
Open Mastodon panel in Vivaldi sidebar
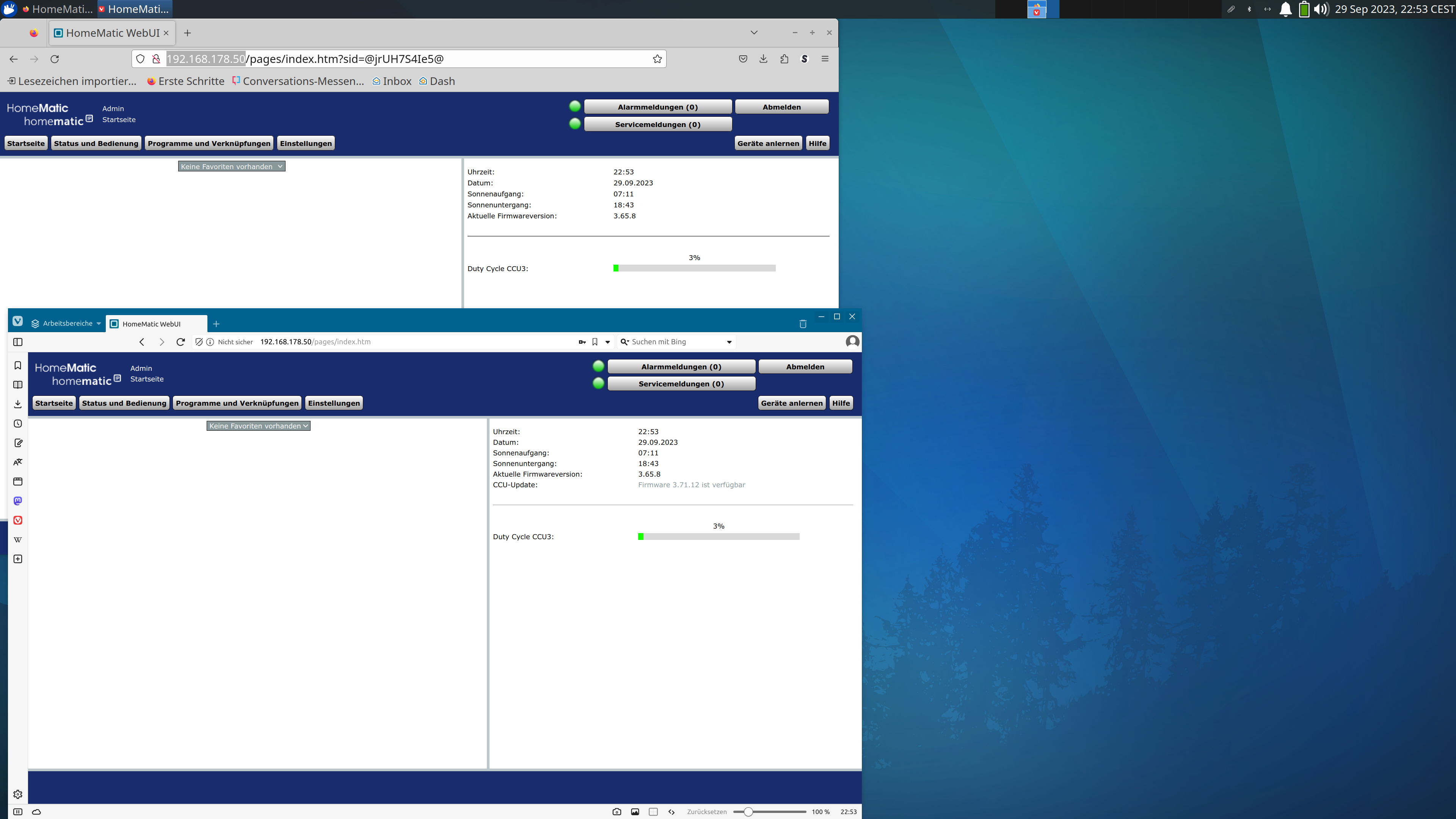coord(17,501)
